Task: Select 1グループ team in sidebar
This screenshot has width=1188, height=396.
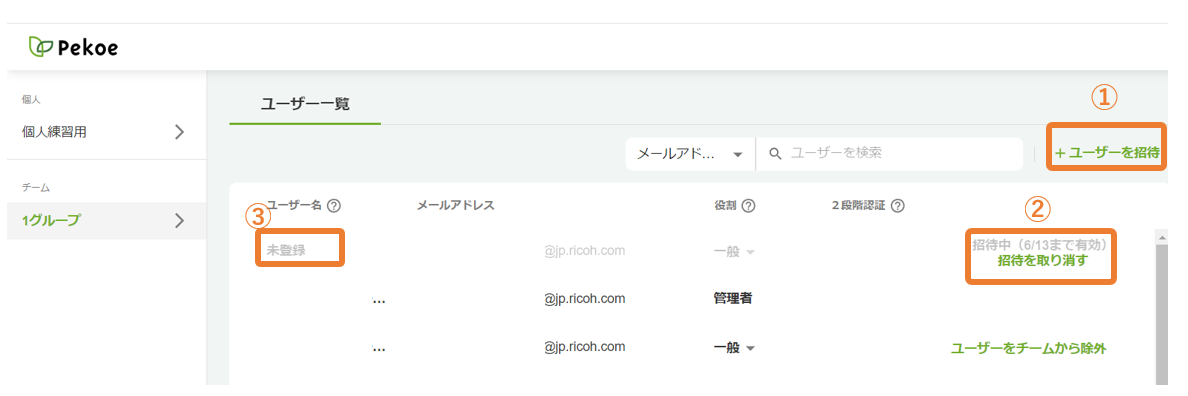Action: 106,220
